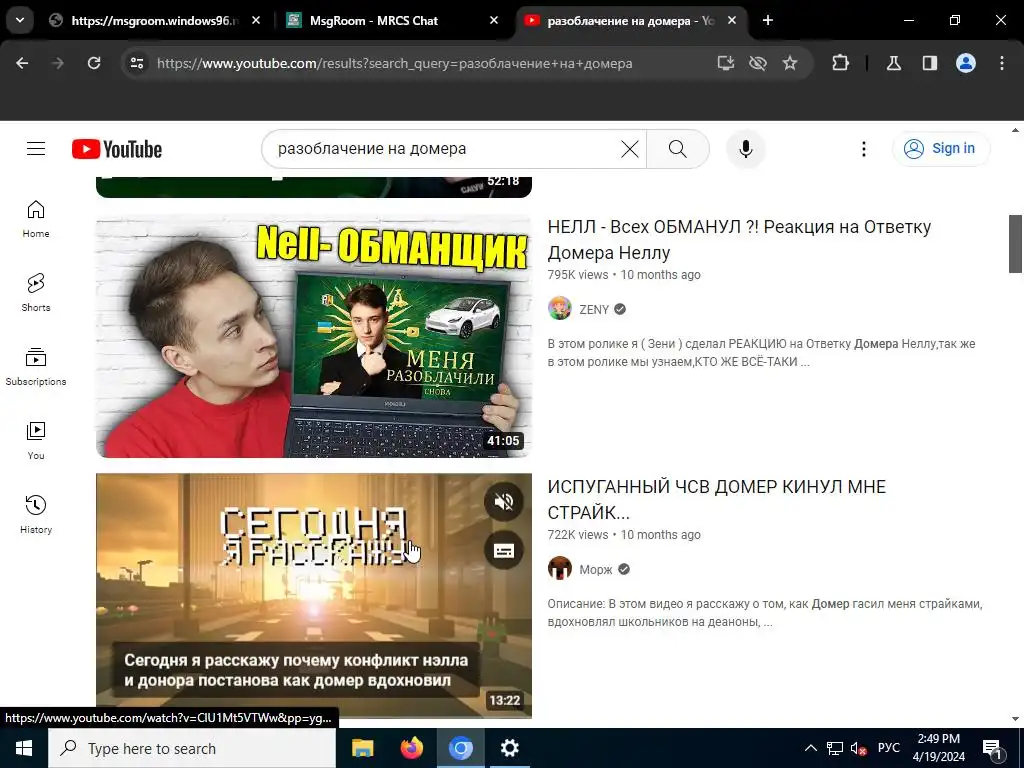Open ZENY channel name link
Image resolution: width=1024 pixels, height=768 pixels.
(594, 310)
